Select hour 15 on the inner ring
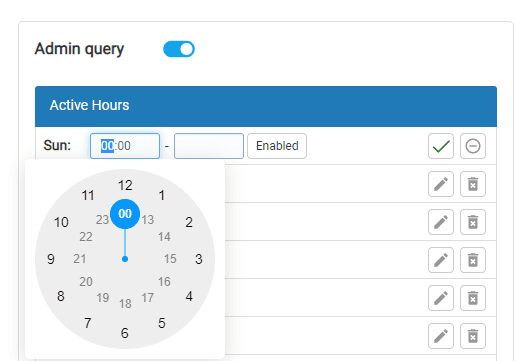 (170, 259)
